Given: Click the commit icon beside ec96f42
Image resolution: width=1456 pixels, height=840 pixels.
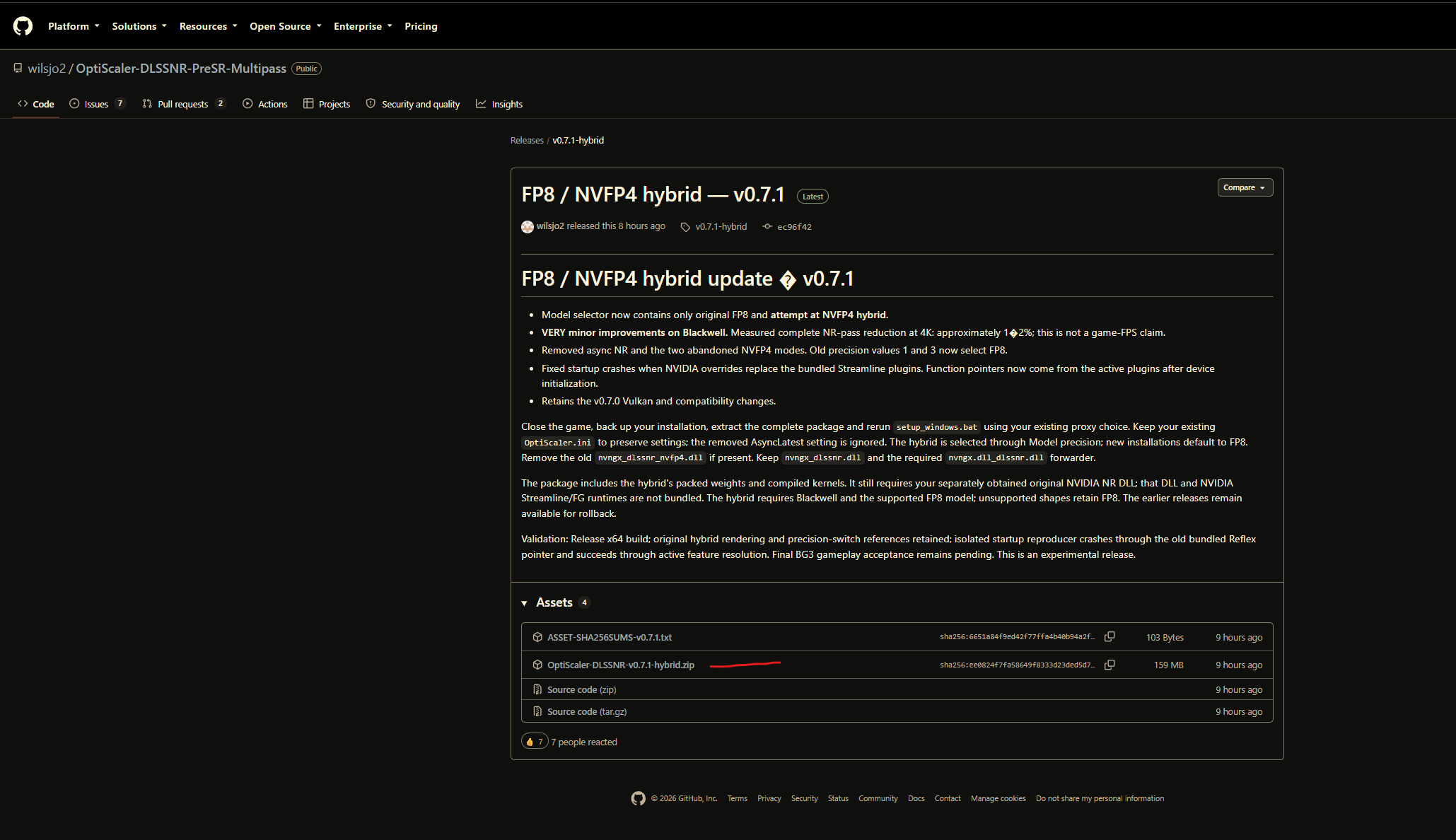Looking at the screenshot, I should coord(767,226).
